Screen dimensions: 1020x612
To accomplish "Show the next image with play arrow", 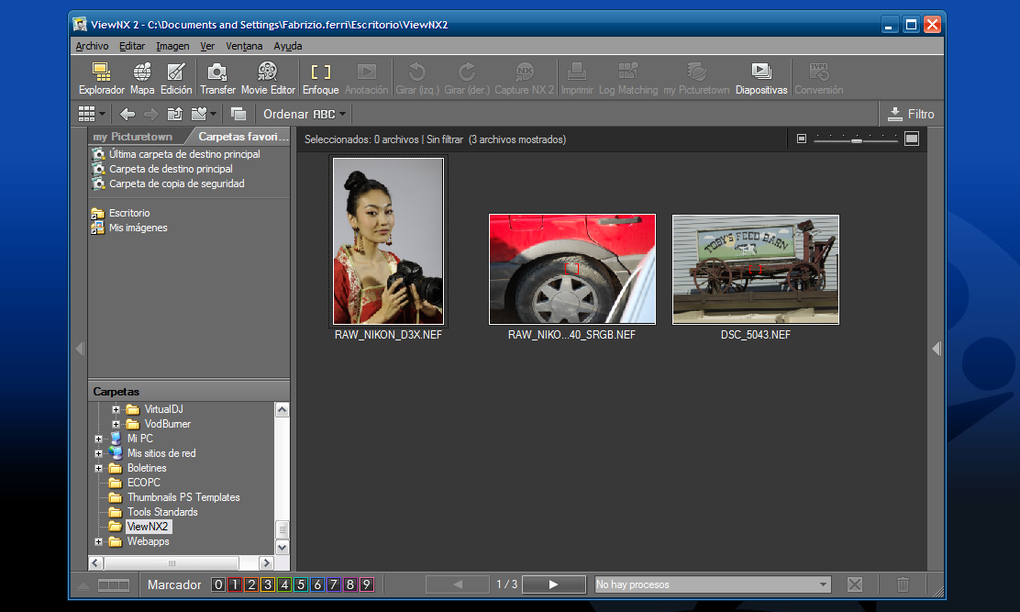I will point(554,585).
